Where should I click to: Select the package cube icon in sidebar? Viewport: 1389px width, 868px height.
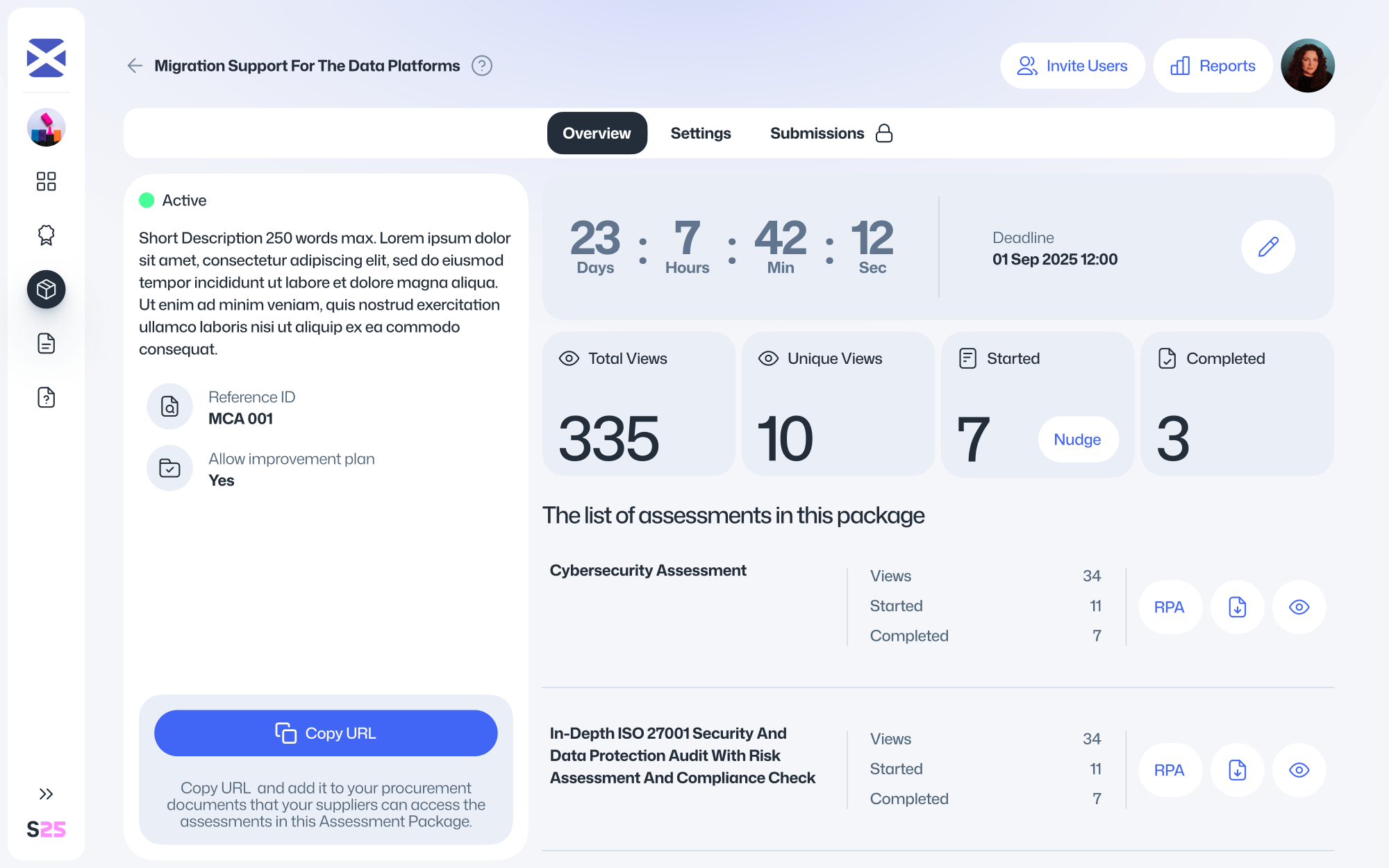[x=46, y=289]
